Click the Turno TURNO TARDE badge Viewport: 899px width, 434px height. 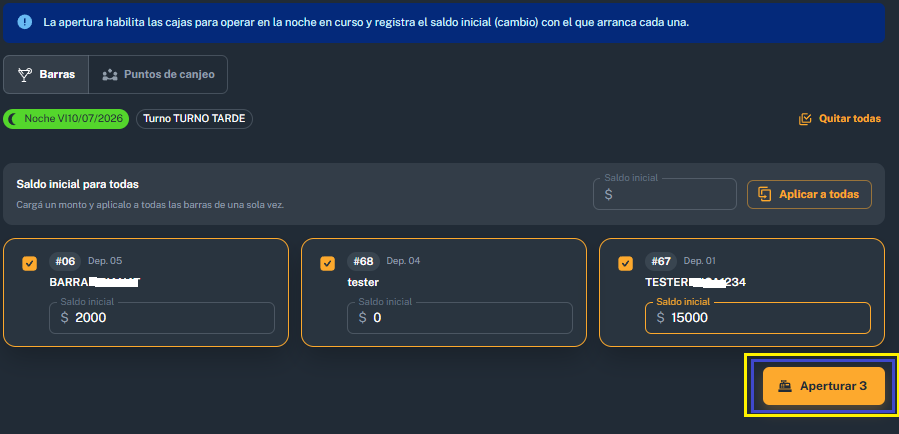click(194, 119)
